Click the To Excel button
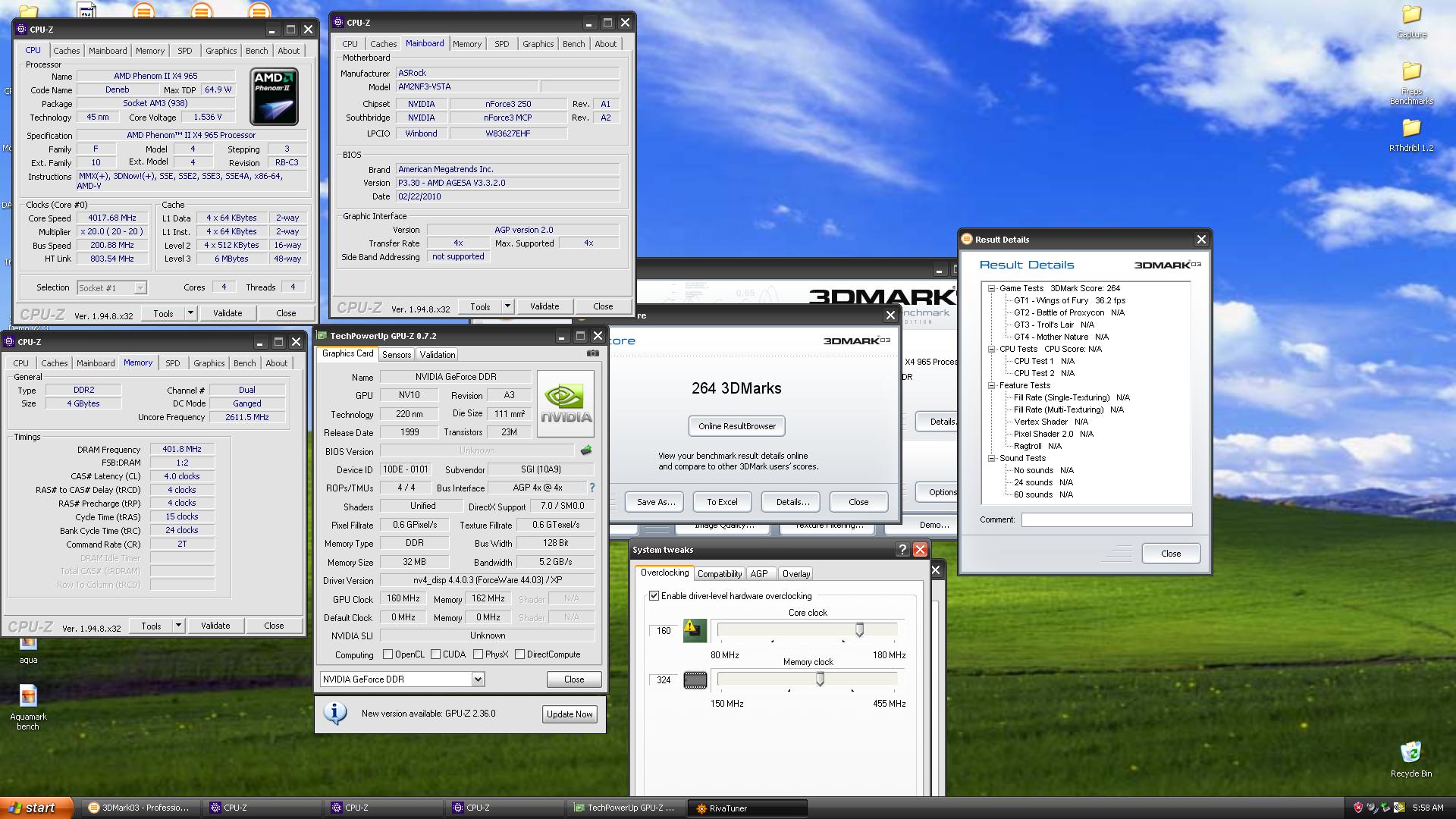1456x819 pixels. tap(722, 502)
